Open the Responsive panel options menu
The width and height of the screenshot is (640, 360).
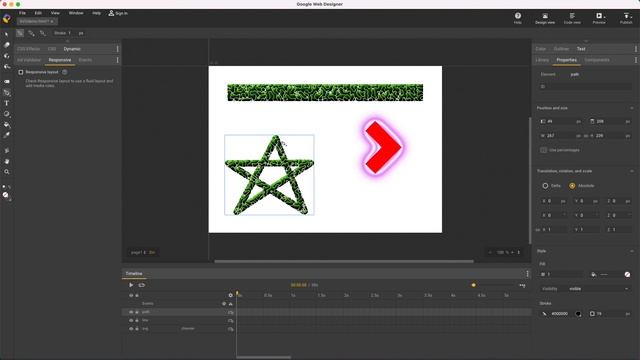pyautogui.click(x=118, y=60)
